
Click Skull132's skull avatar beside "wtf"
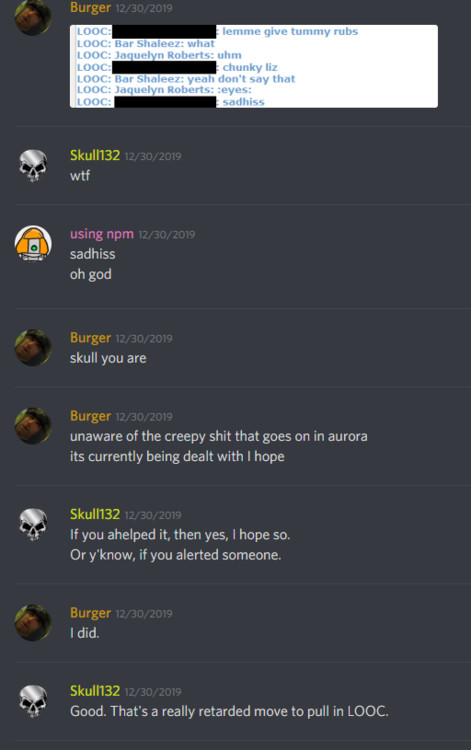click(33, 165)
